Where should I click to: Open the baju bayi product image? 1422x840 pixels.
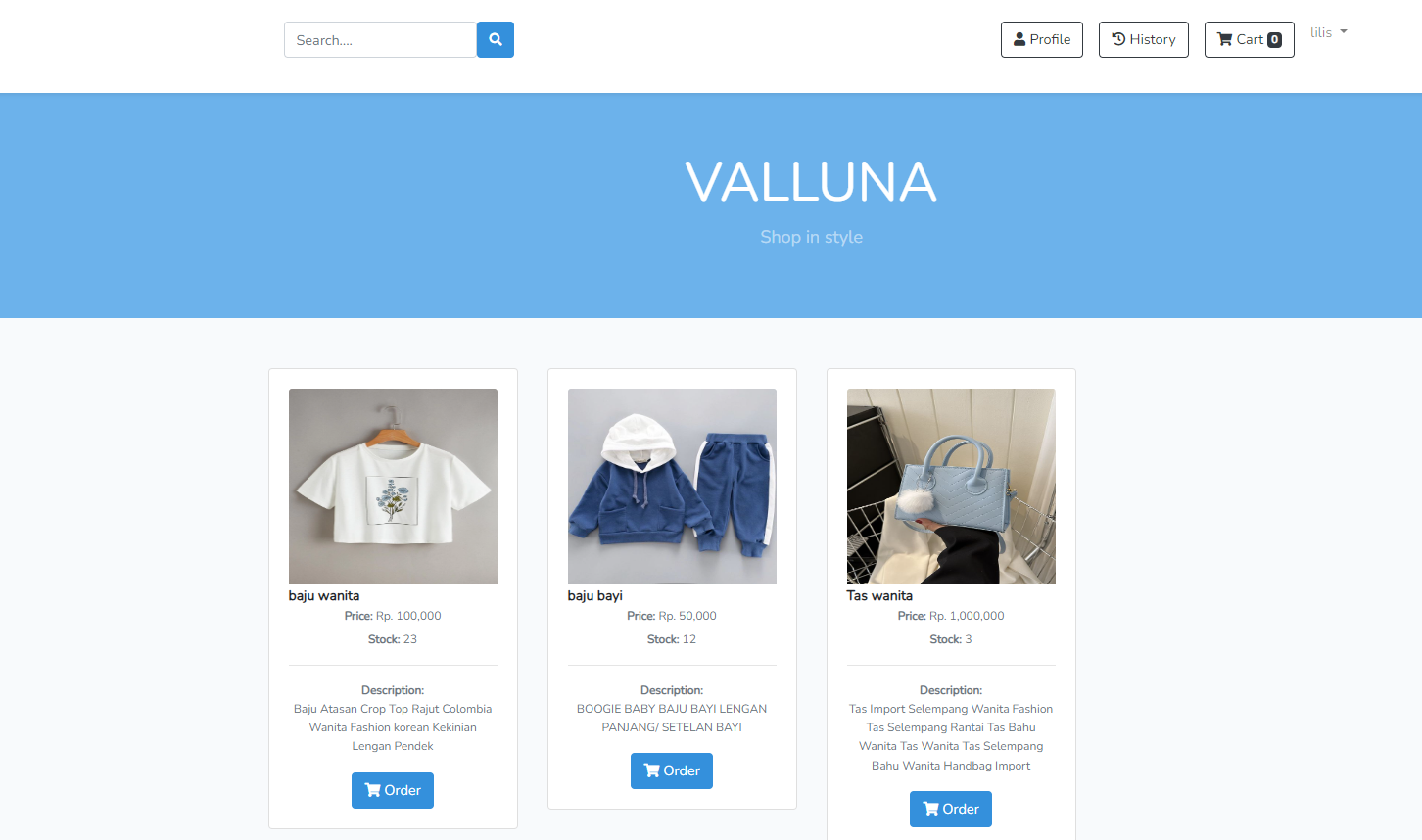coord(672,487)
